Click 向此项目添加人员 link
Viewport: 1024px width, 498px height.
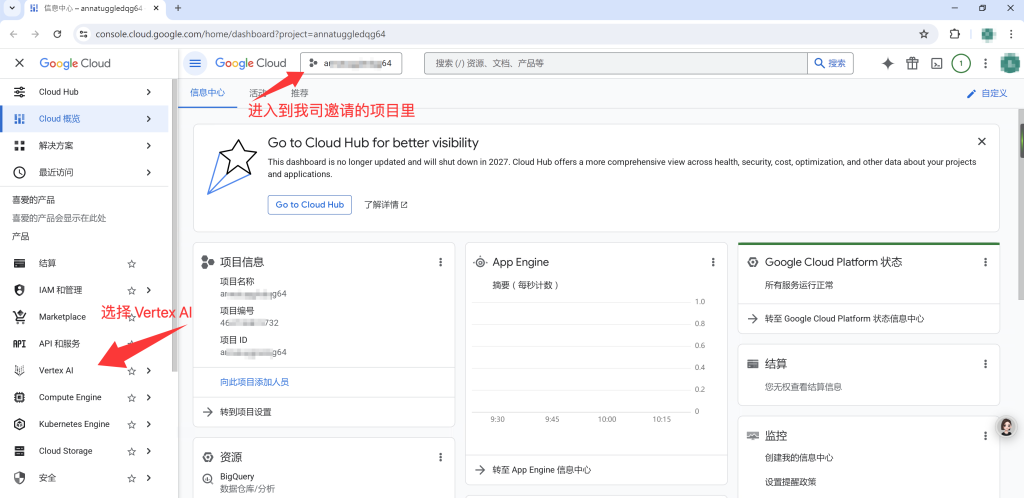(255, 382)
